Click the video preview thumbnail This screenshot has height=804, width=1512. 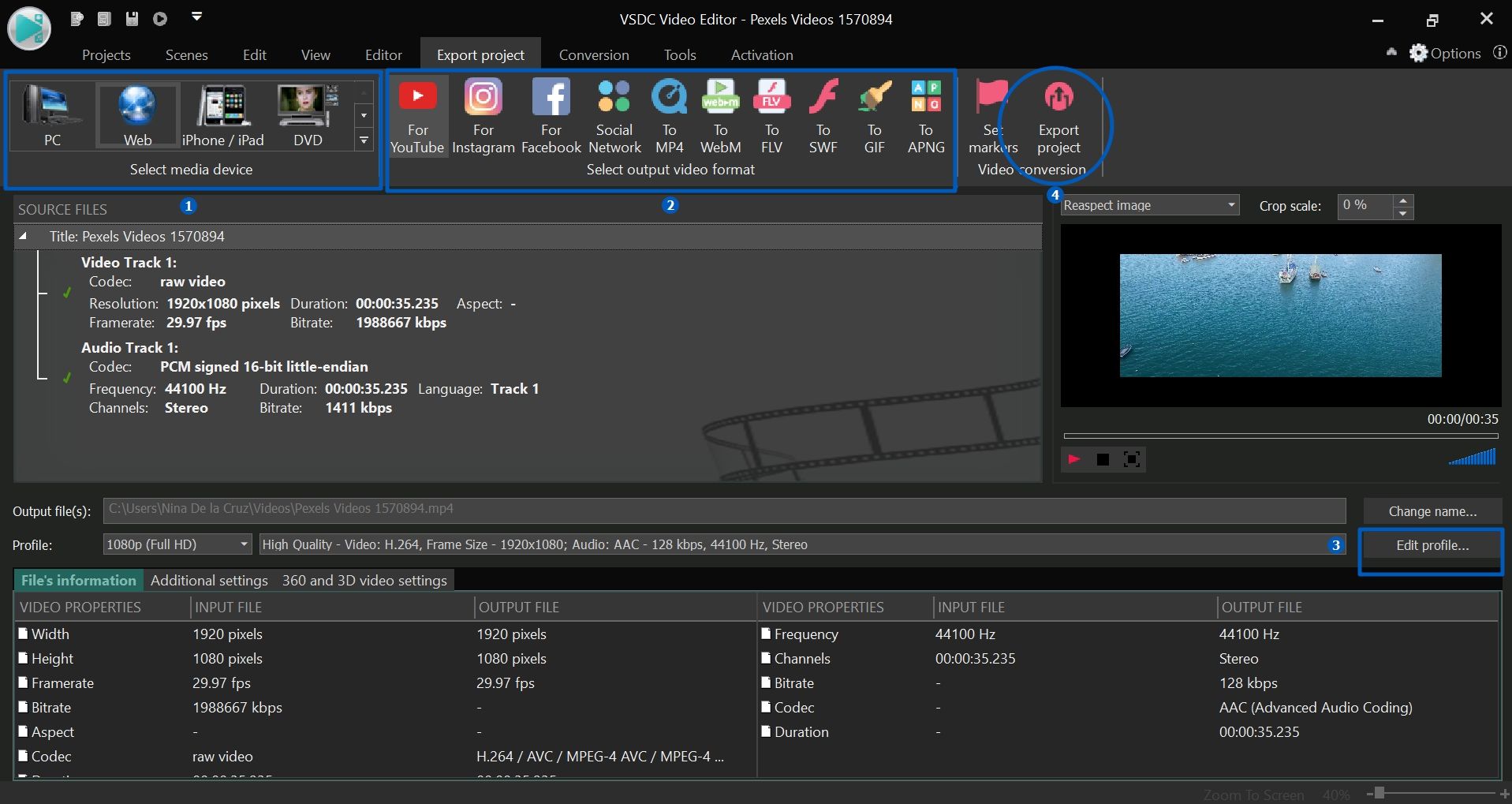pos(1280,316)
